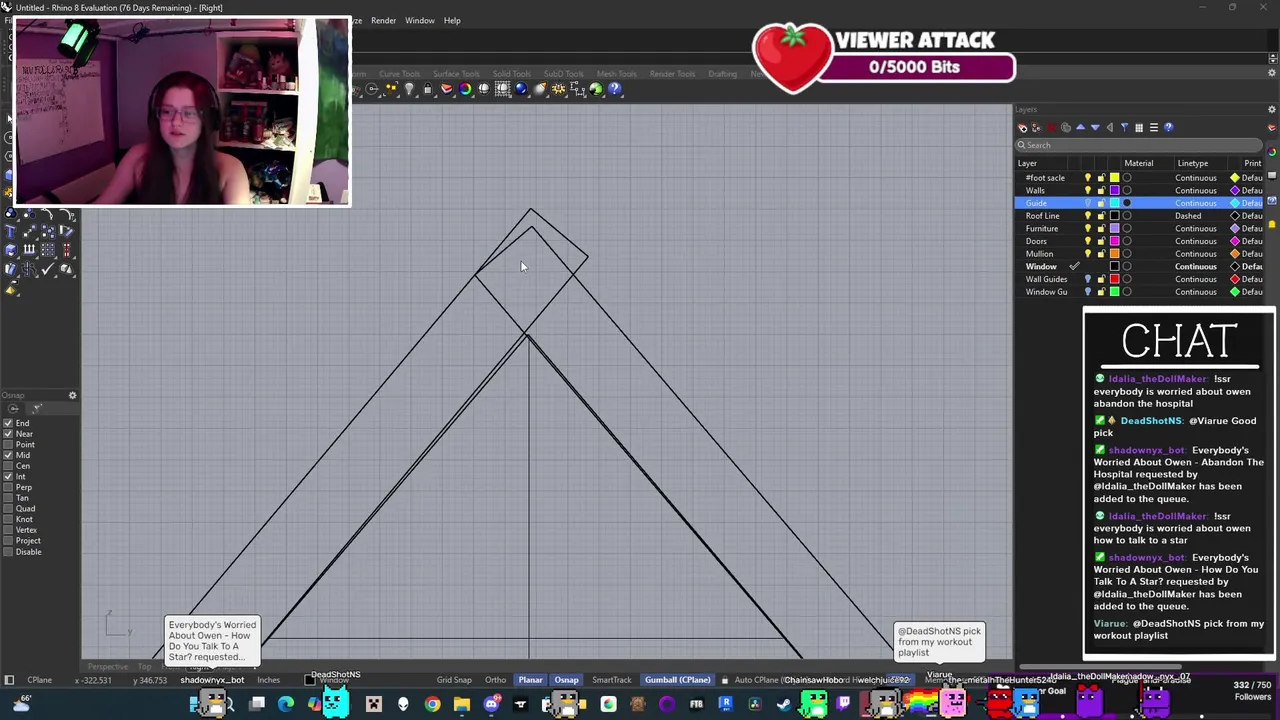Enable the Cen osnap checkbox

[x=8, y=466]
